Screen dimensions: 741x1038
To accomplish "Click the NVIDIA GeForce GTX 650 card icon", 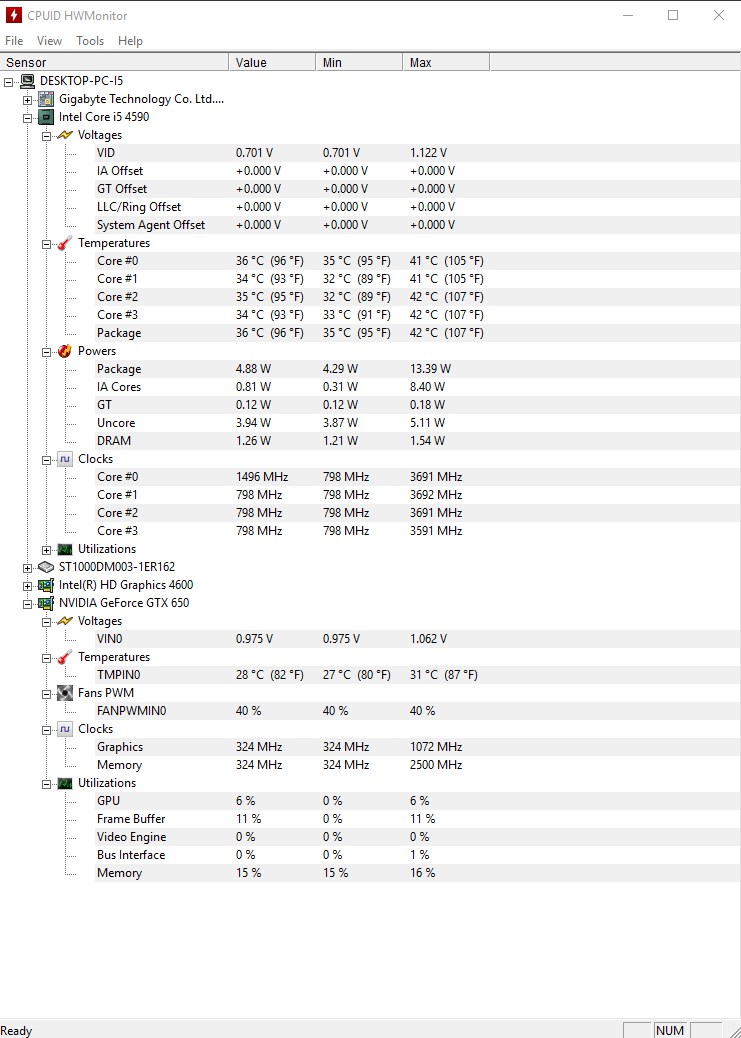I will (46, 603).
